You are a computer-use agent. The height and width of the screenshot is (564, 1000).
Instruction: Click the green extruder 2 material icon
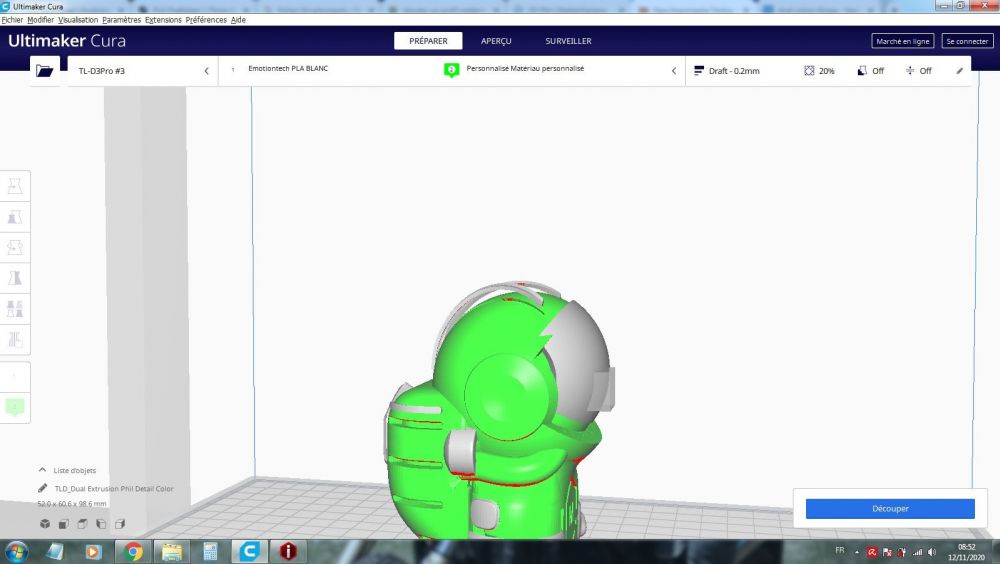click(x=452, y=70)
